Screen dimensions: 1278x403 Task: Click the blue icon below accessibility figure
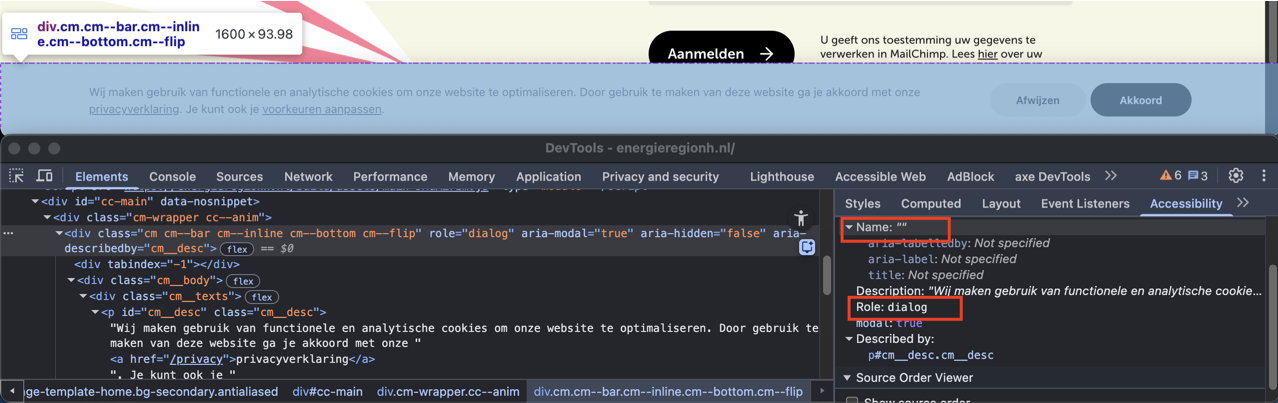pos(807,247)
